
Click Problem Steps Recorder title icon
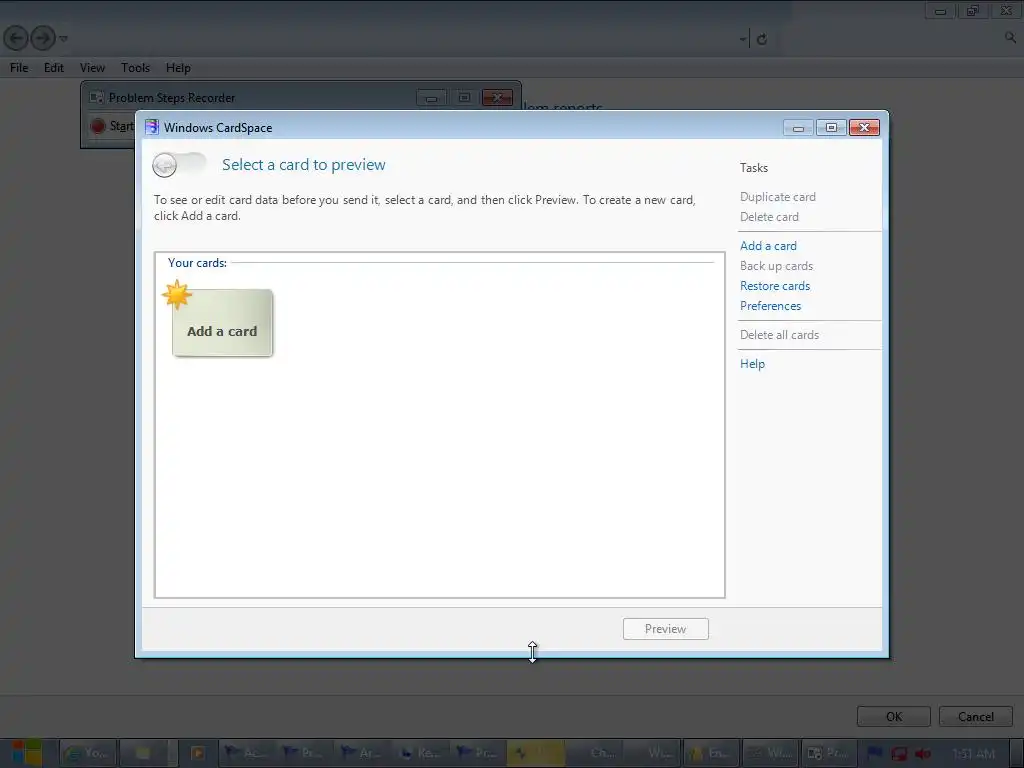coord(97,97)
